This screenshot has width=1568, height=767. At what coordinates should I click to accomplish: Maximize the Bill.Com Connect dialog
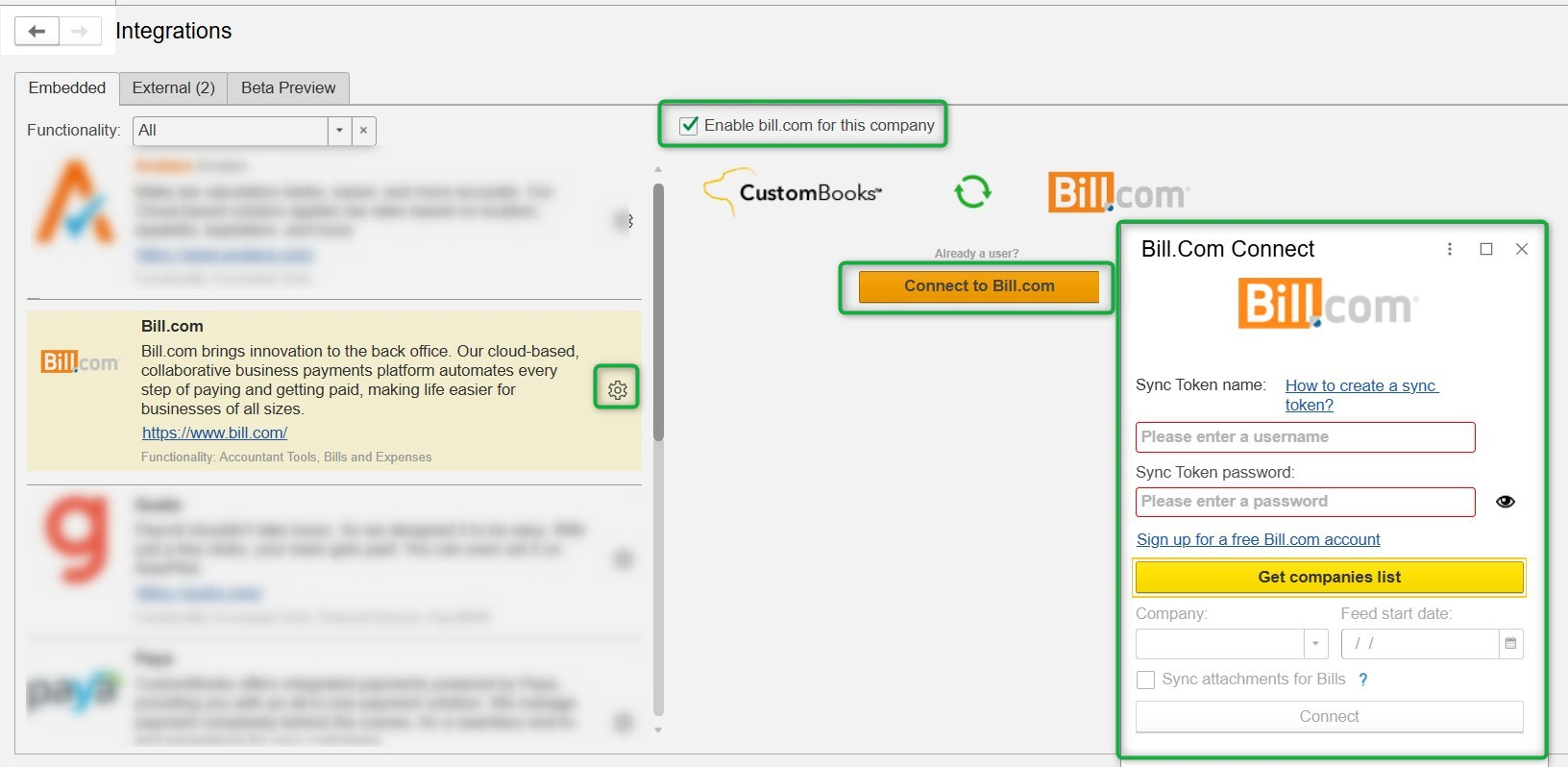click(1486, 249)
